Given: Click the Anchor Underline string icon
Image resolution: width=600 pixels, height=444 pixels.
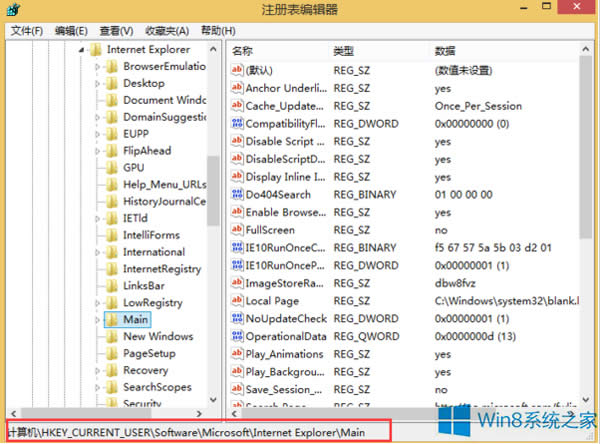Looking at the screenshot, I should coord(237,88).
